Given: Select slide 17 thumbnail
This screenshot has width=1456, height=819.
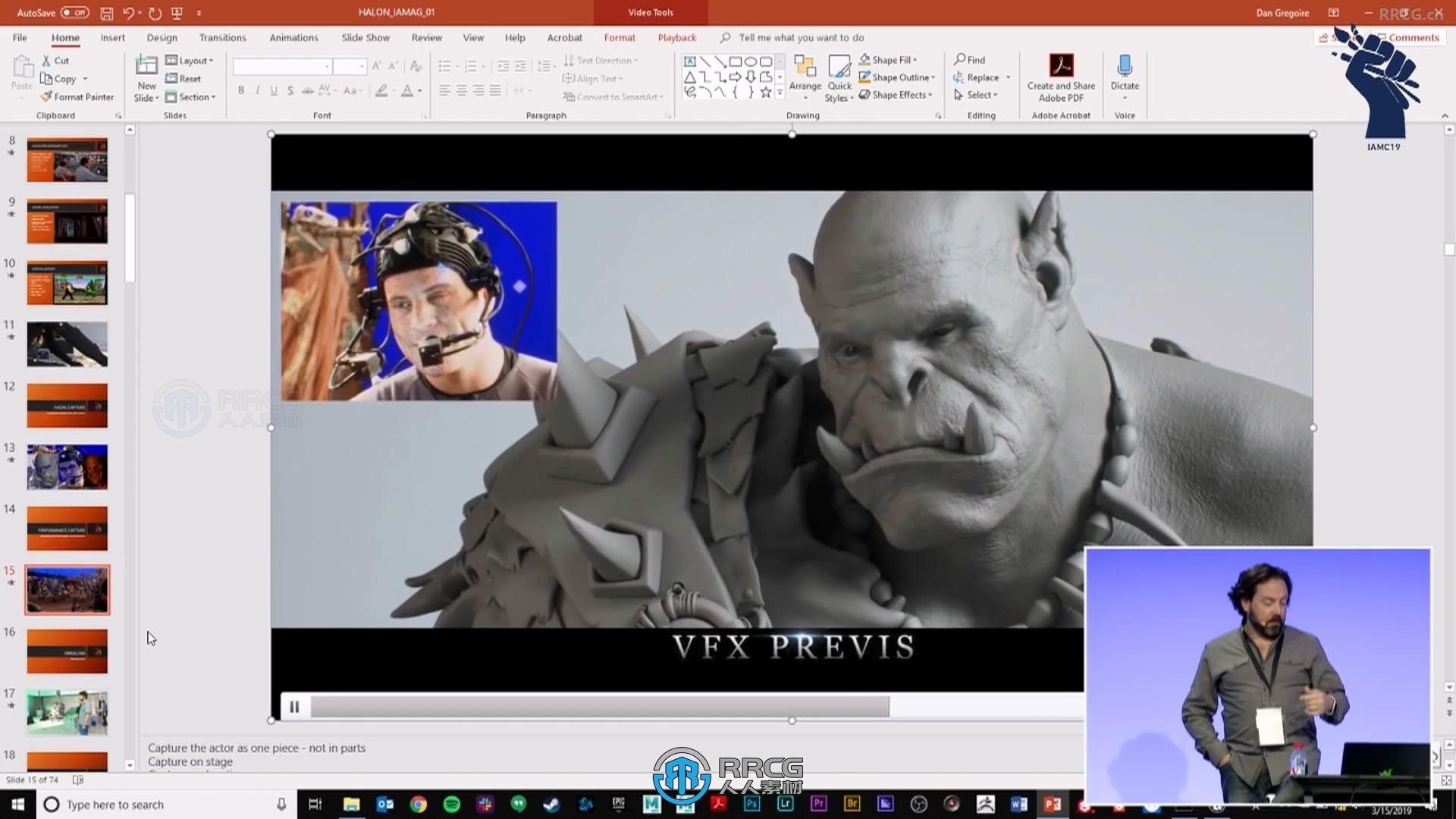Looking at the screenshot, I should [x=67, y=713].
